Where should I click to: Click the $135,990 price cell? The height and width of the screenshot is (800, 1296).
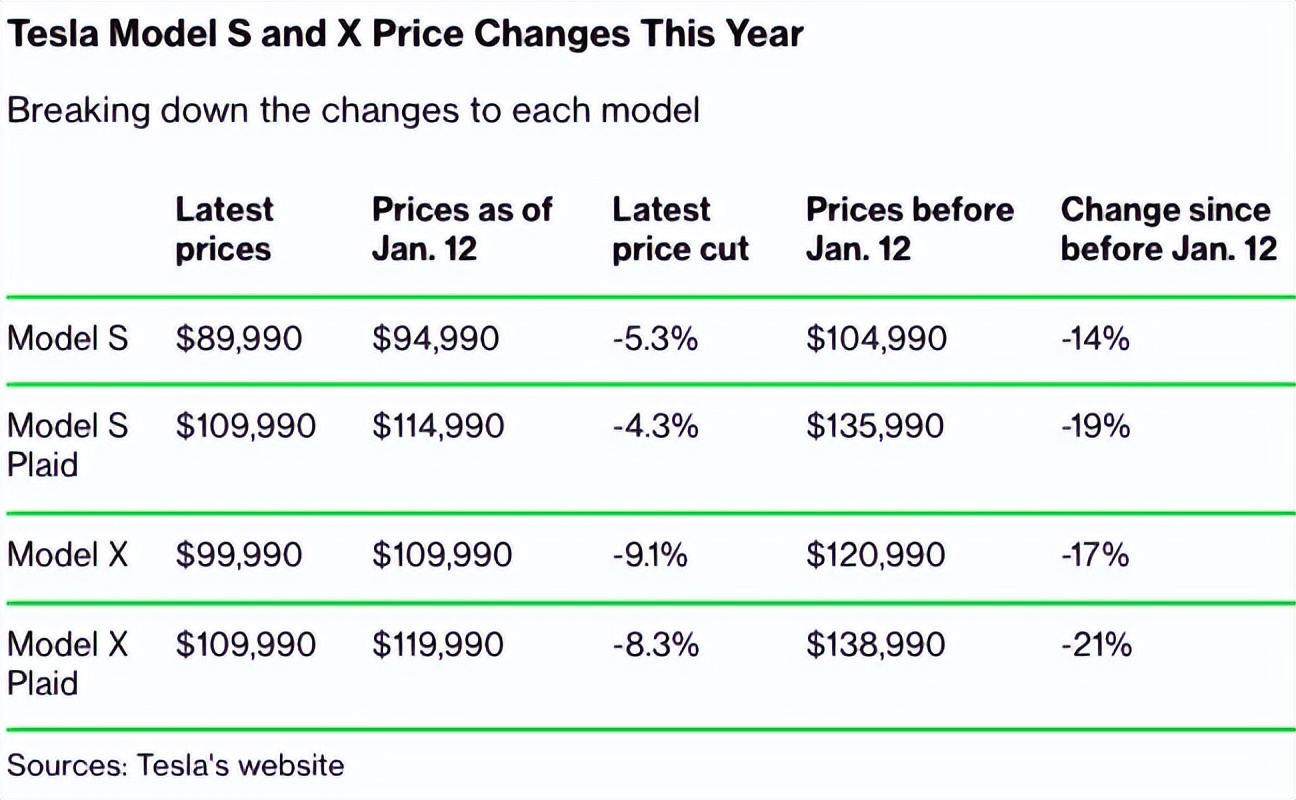coord(875,427)
